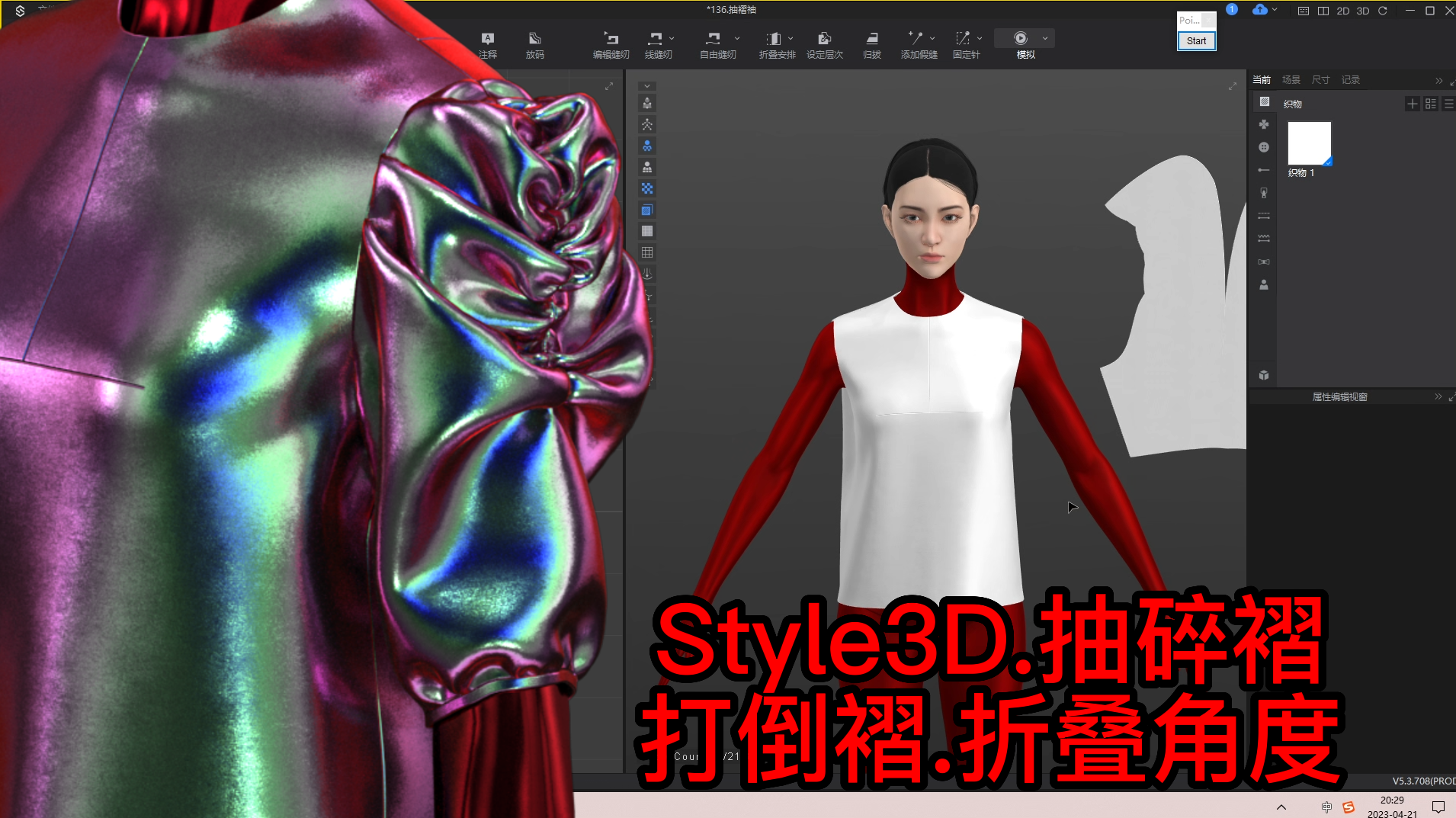
Task: Toggle avatar arrangement points icon
Action: (x=647, y=167)
